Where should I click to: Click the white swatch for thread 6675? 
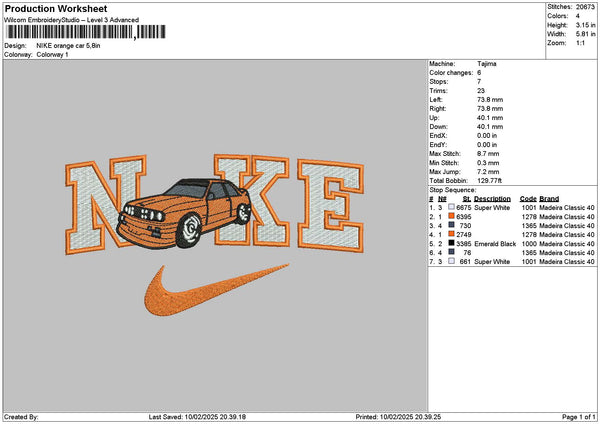pyautogui.click(x=452, y=207)
